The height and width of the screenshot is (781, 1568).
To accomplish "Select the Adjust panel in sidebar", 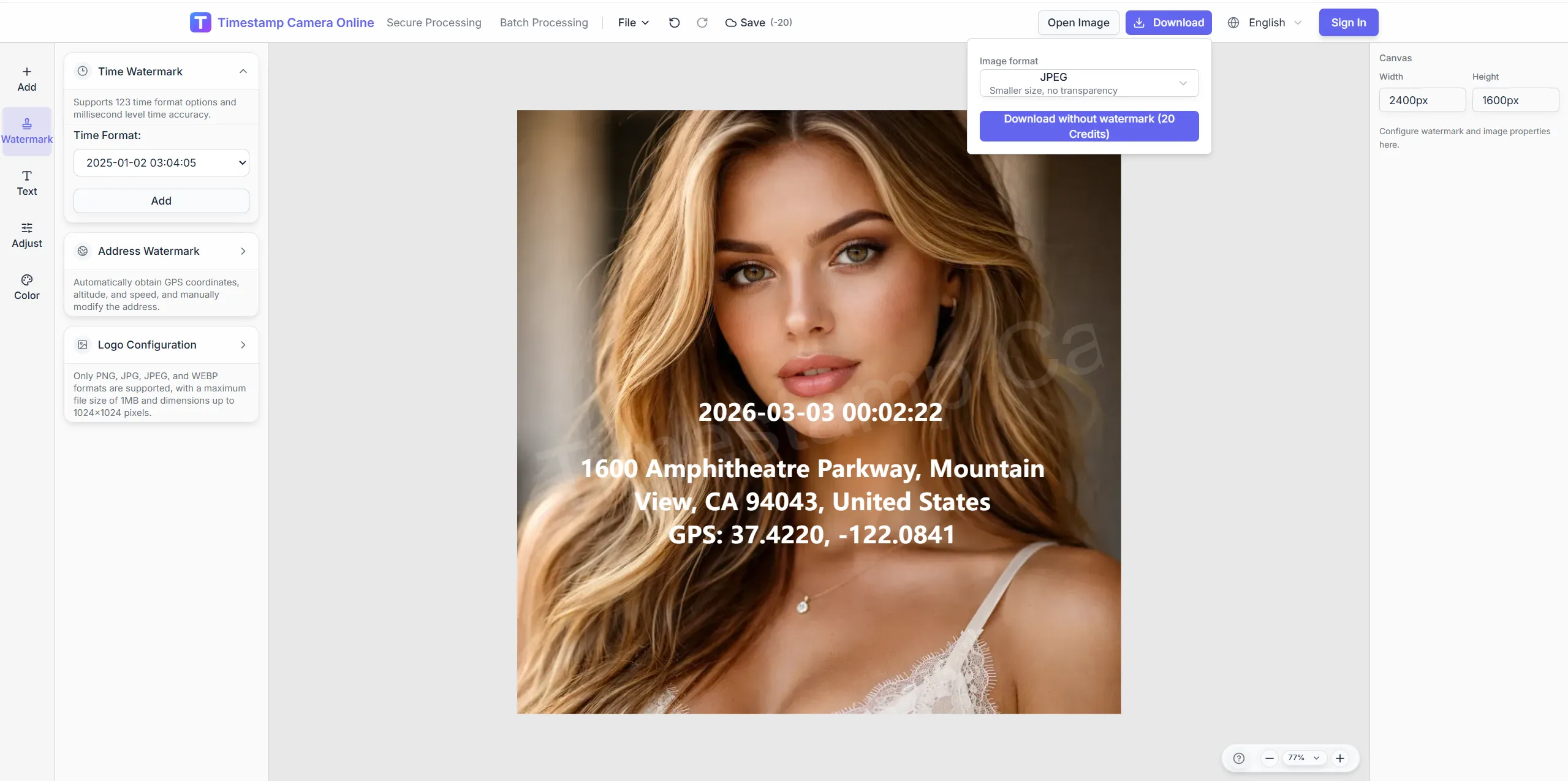I will [27, 235].
